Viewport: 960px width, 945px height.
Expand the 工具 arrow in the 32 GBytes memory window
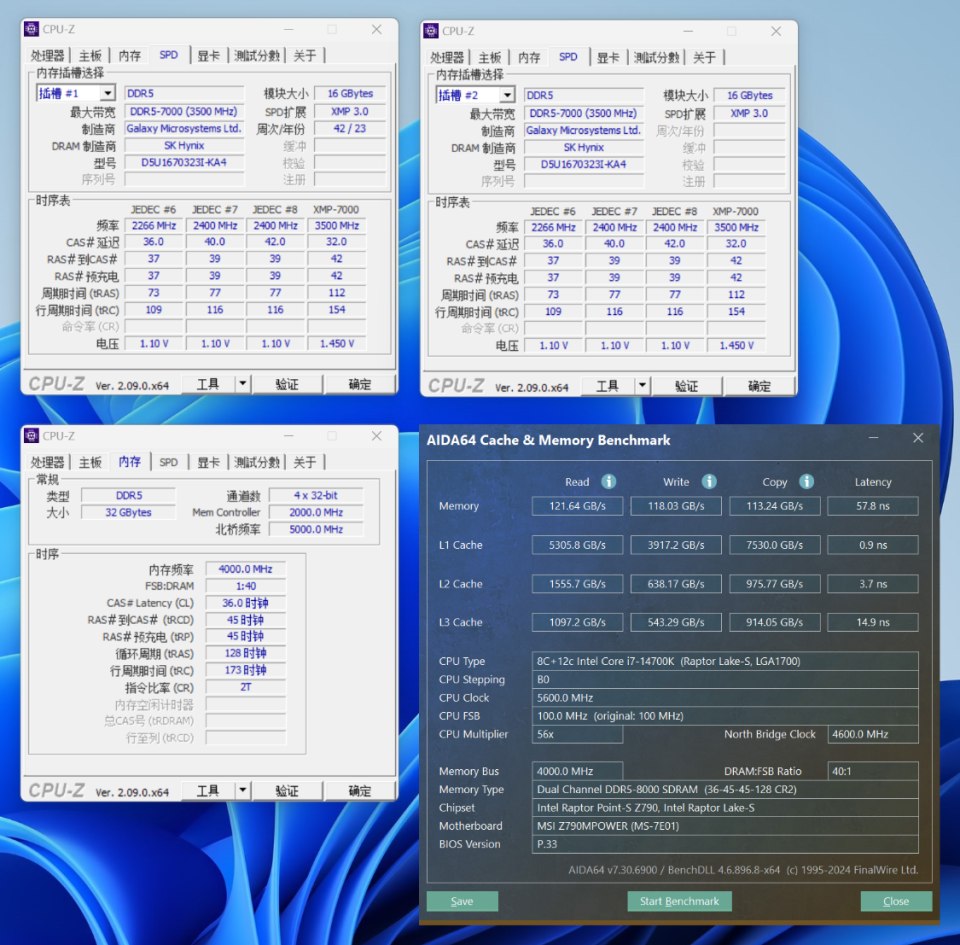[x=243, y=790]
